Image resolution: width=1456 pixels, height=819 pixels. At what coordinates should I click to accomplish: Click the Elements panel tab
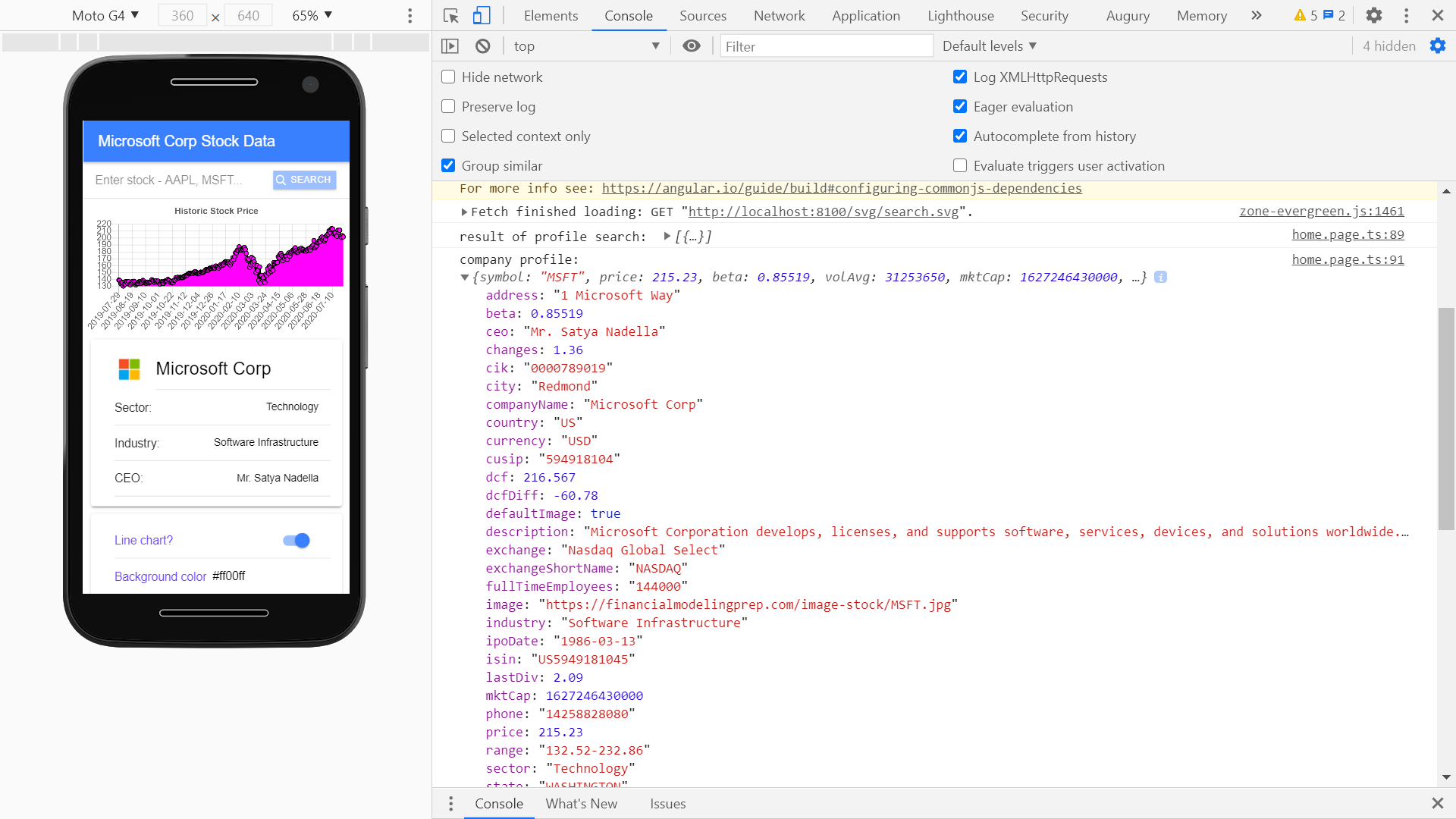(549, 17)
